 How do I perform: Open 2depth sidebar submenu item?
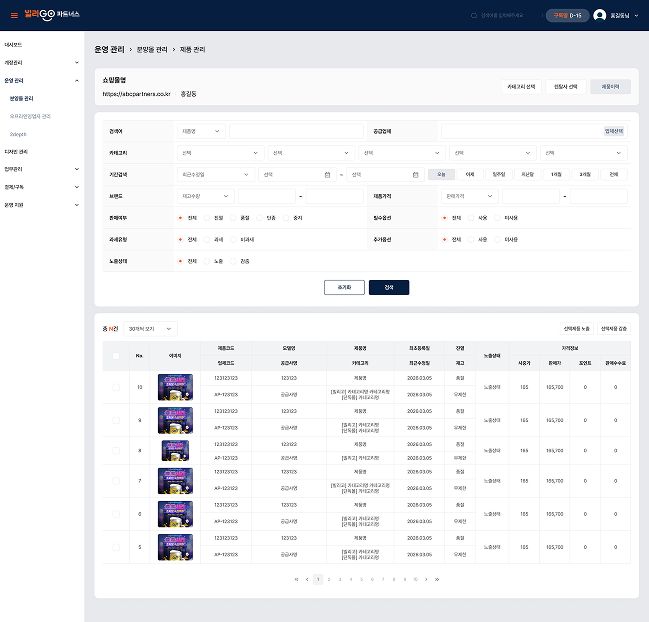tap(18, 134)
